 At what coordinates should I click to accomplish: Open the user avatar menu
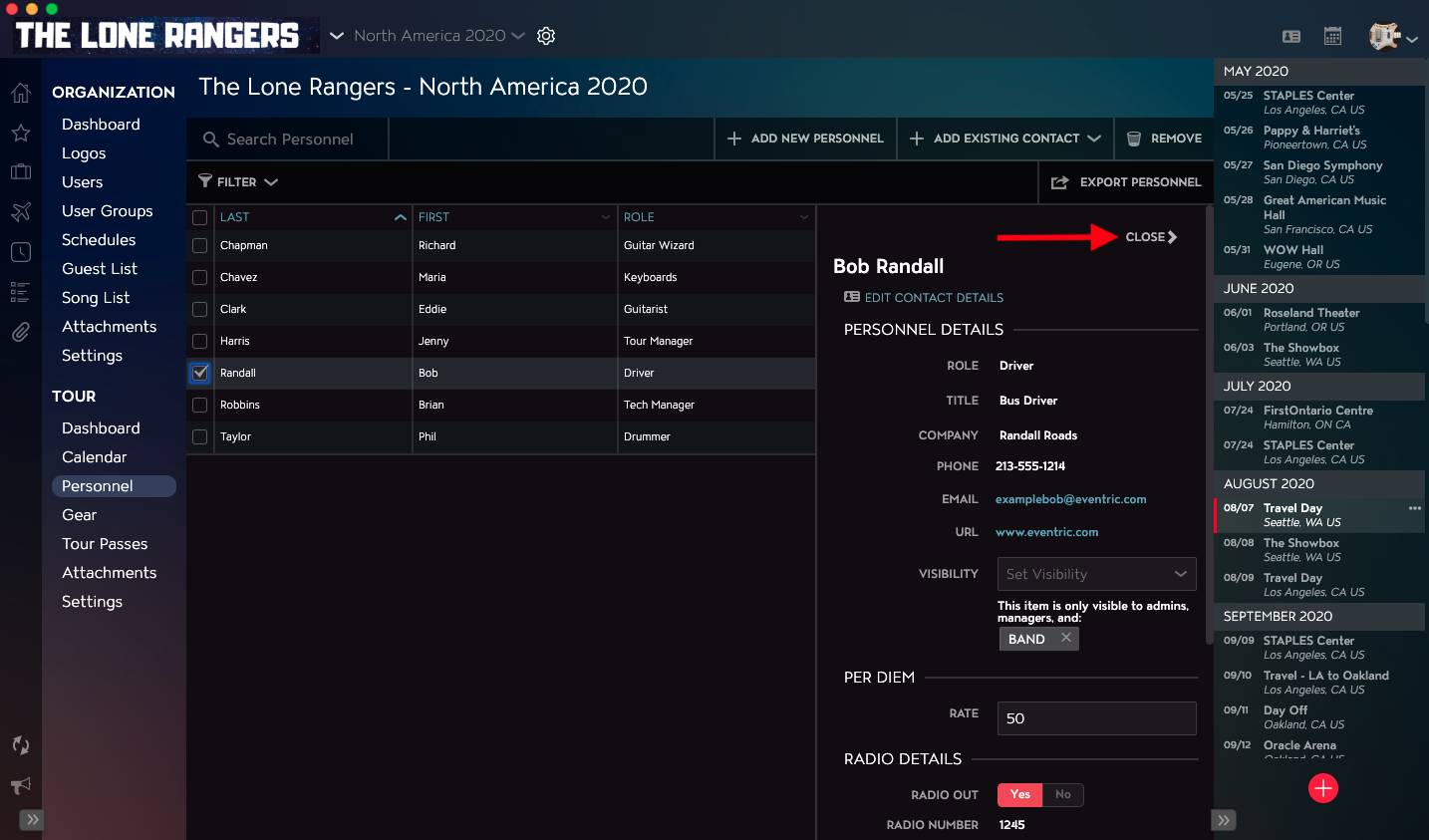coord(1392,37)
